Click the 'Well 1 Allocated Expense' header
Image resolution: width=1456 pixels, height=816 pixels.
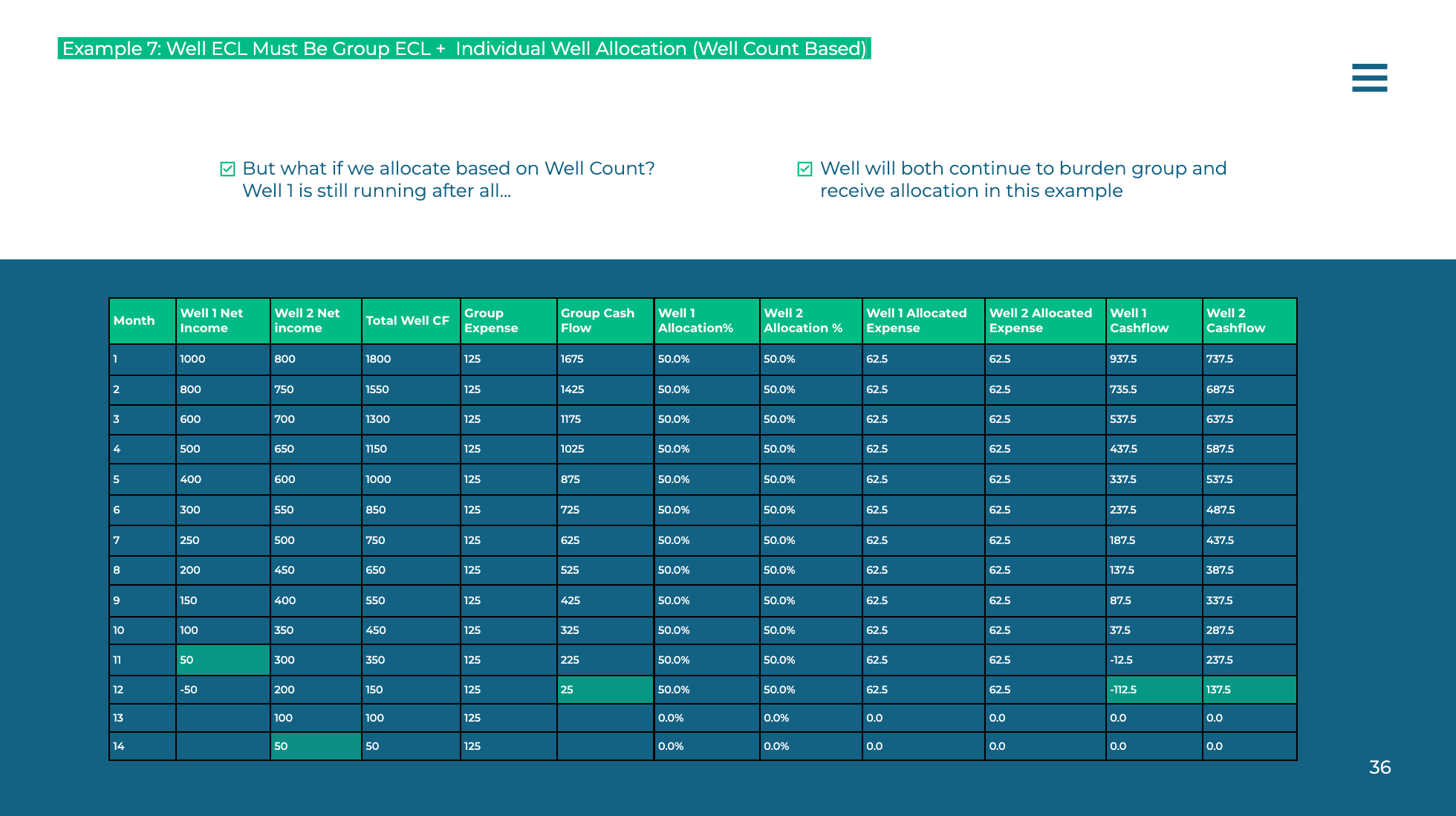point(923,321)
